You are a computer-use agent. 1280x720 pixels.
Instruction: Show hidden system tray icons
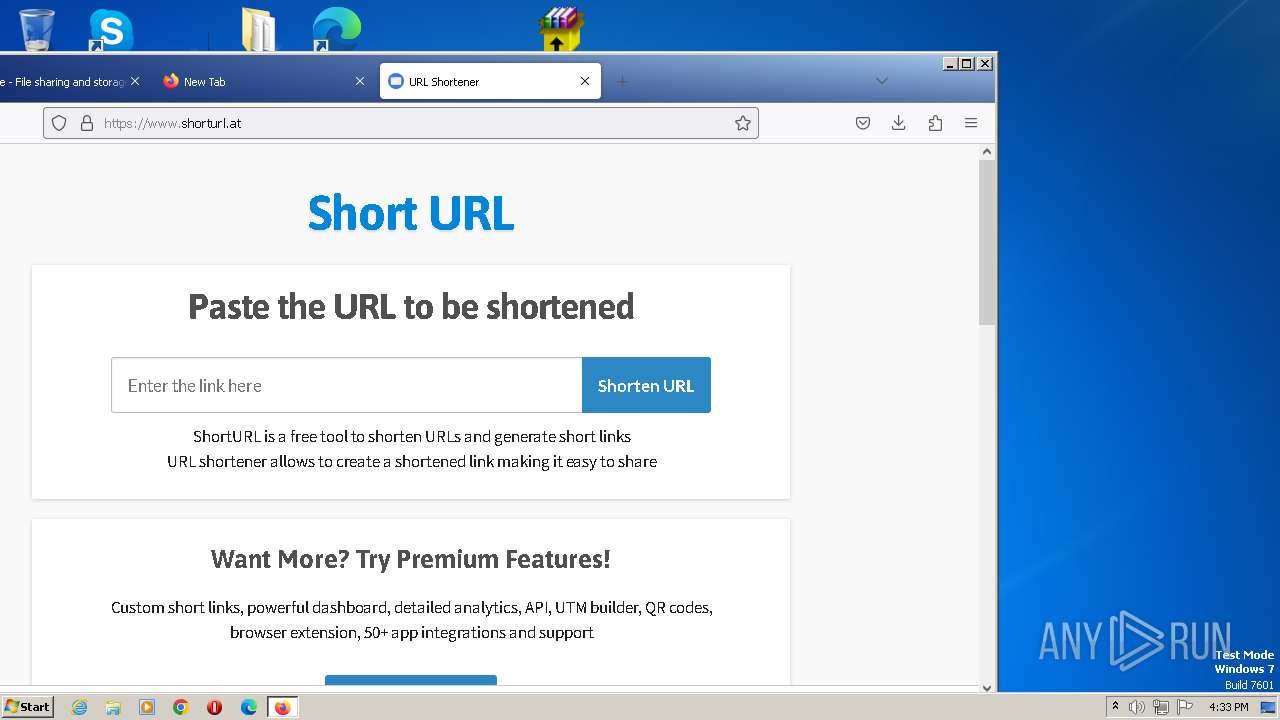tap(1115, 707)
